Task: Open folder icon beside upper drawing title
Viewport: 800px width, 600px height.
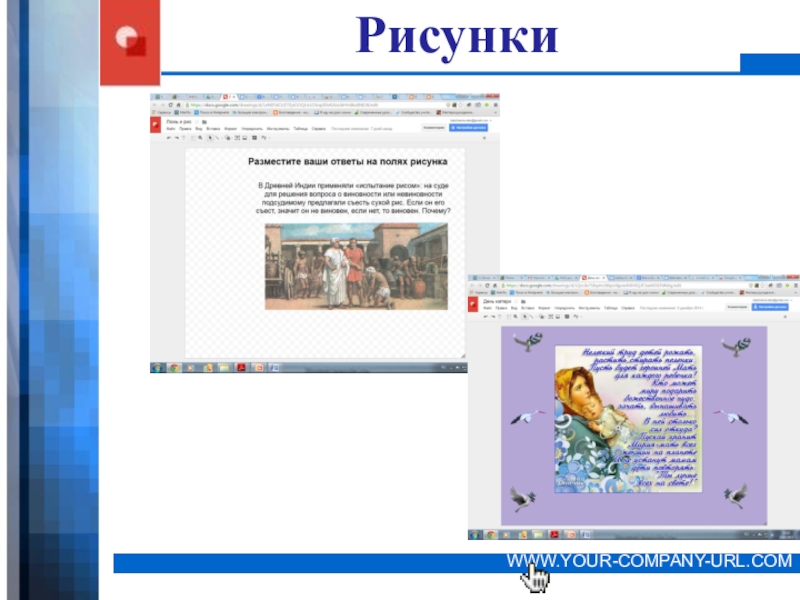Action: click(204, 122)
